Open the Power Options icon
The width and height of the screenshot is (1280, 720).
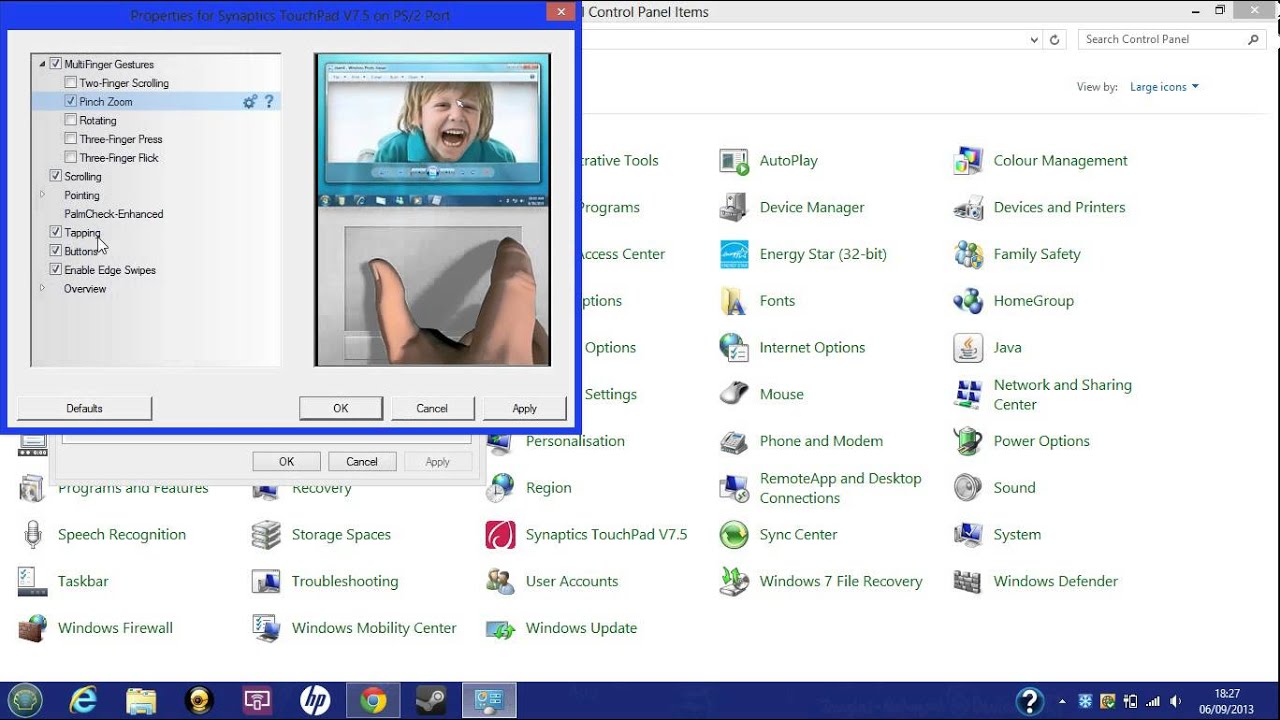[968, 441]
